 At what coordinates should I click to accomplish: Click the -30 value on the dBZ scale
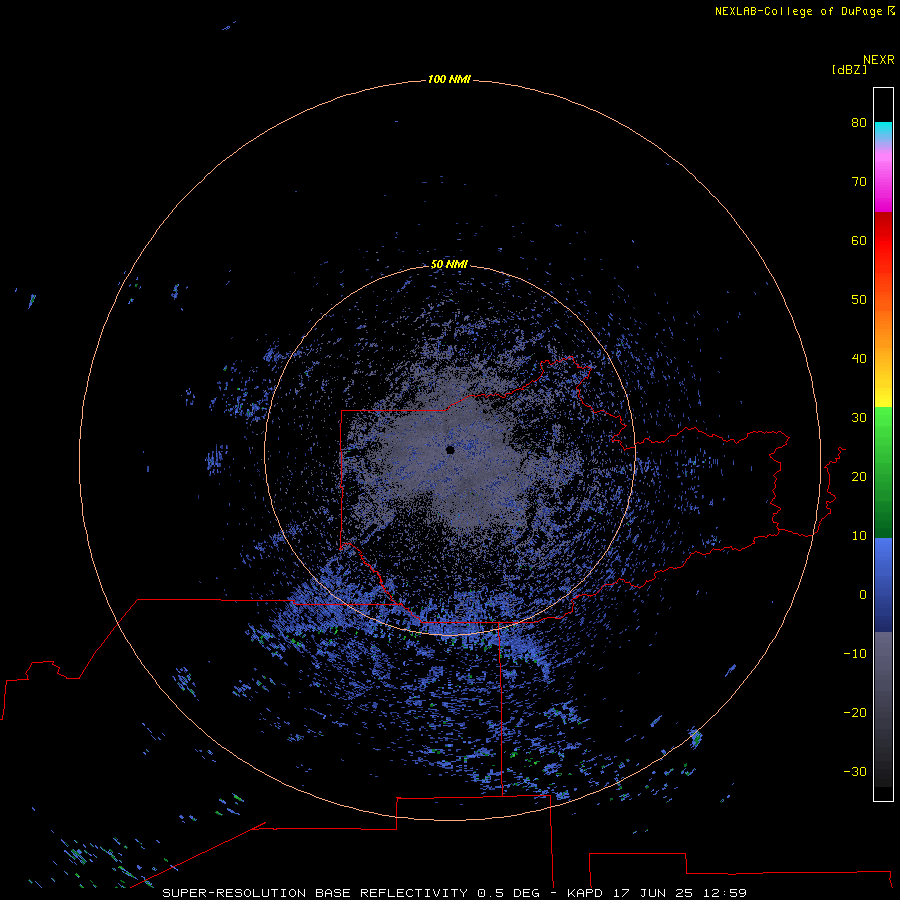pos(855,772)
